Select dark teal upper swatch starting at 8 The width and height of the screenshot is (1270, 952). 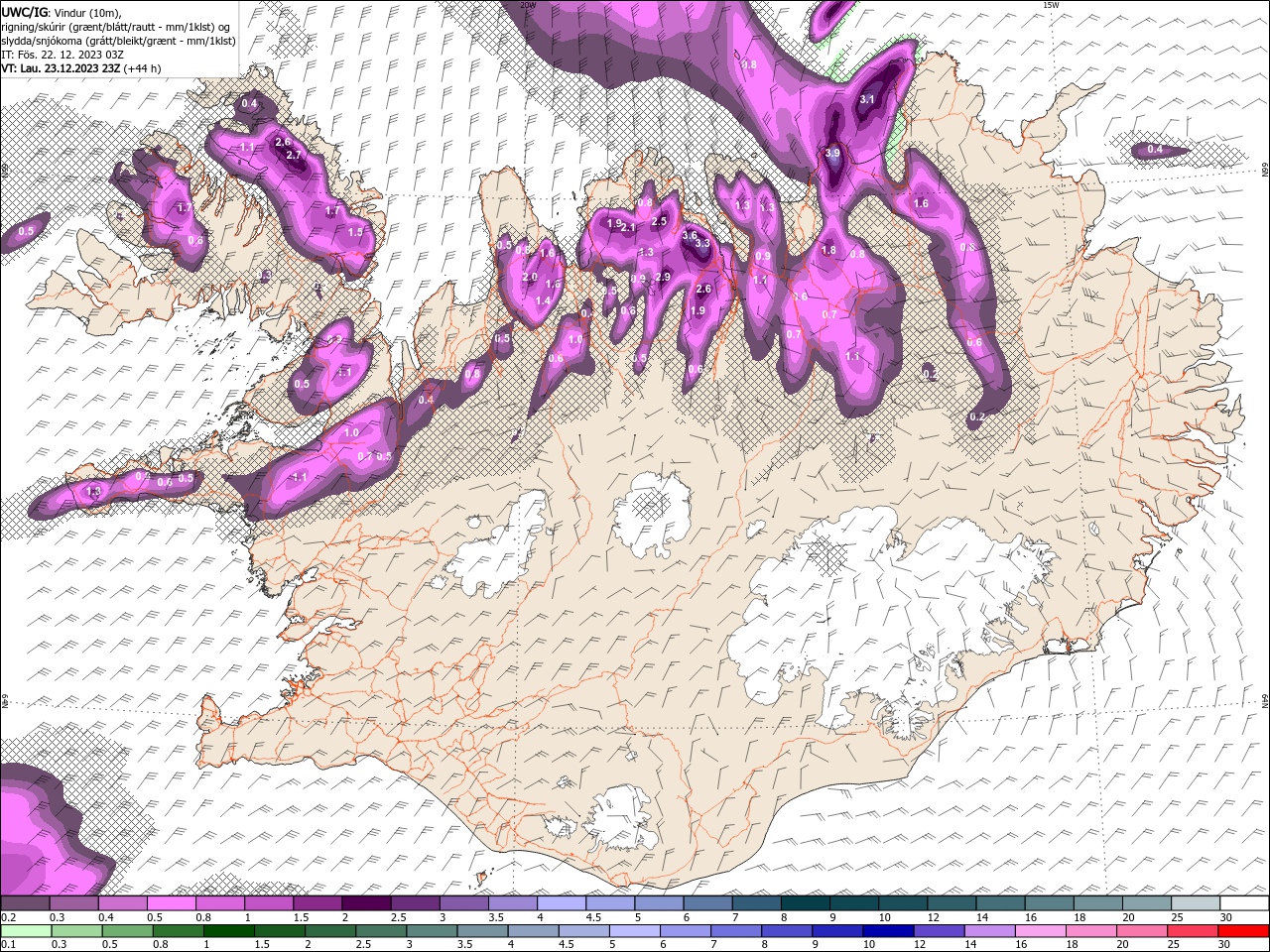807,903
